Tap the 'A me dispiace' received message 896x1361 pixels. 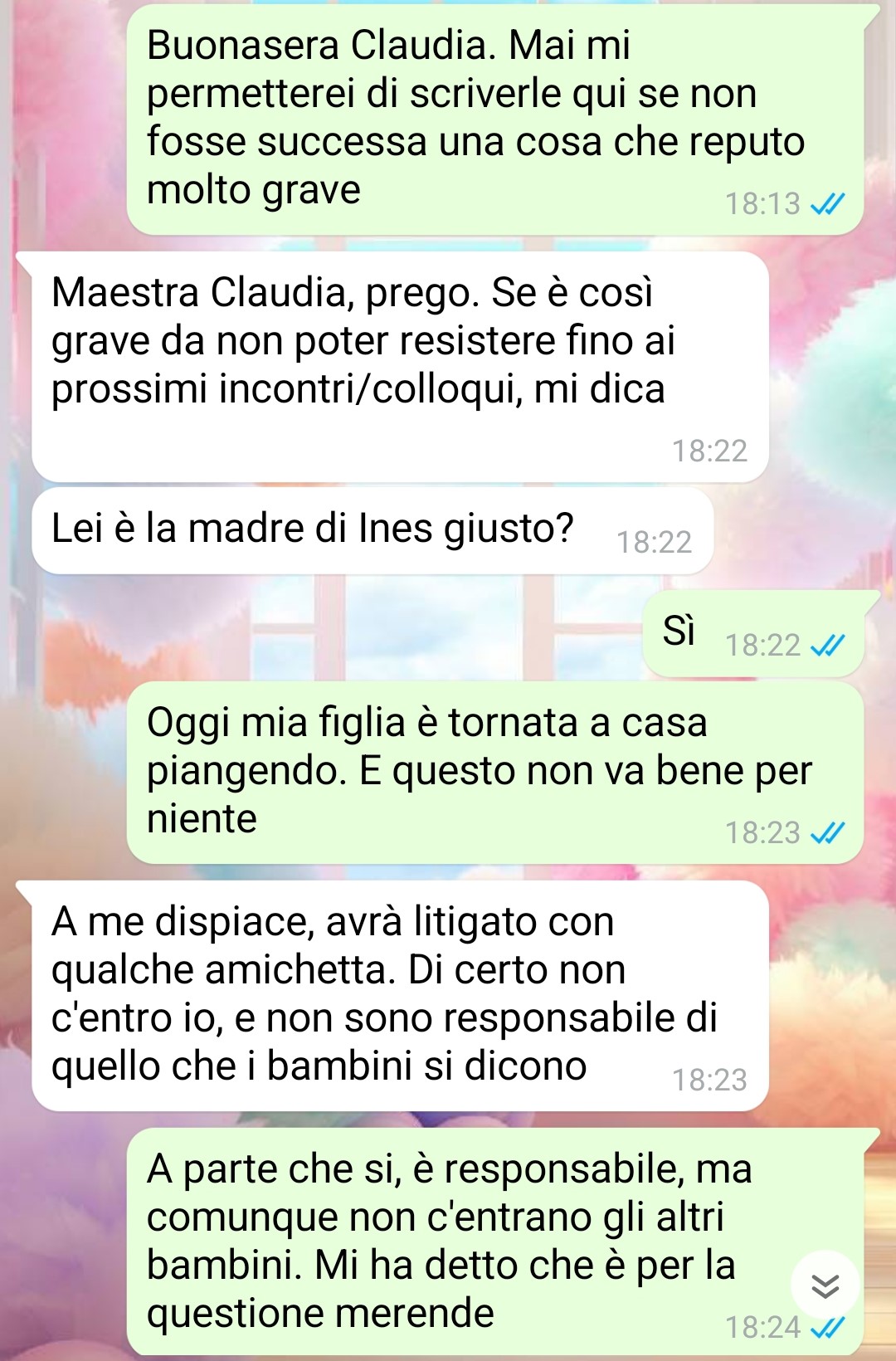(x=400, y=996)
